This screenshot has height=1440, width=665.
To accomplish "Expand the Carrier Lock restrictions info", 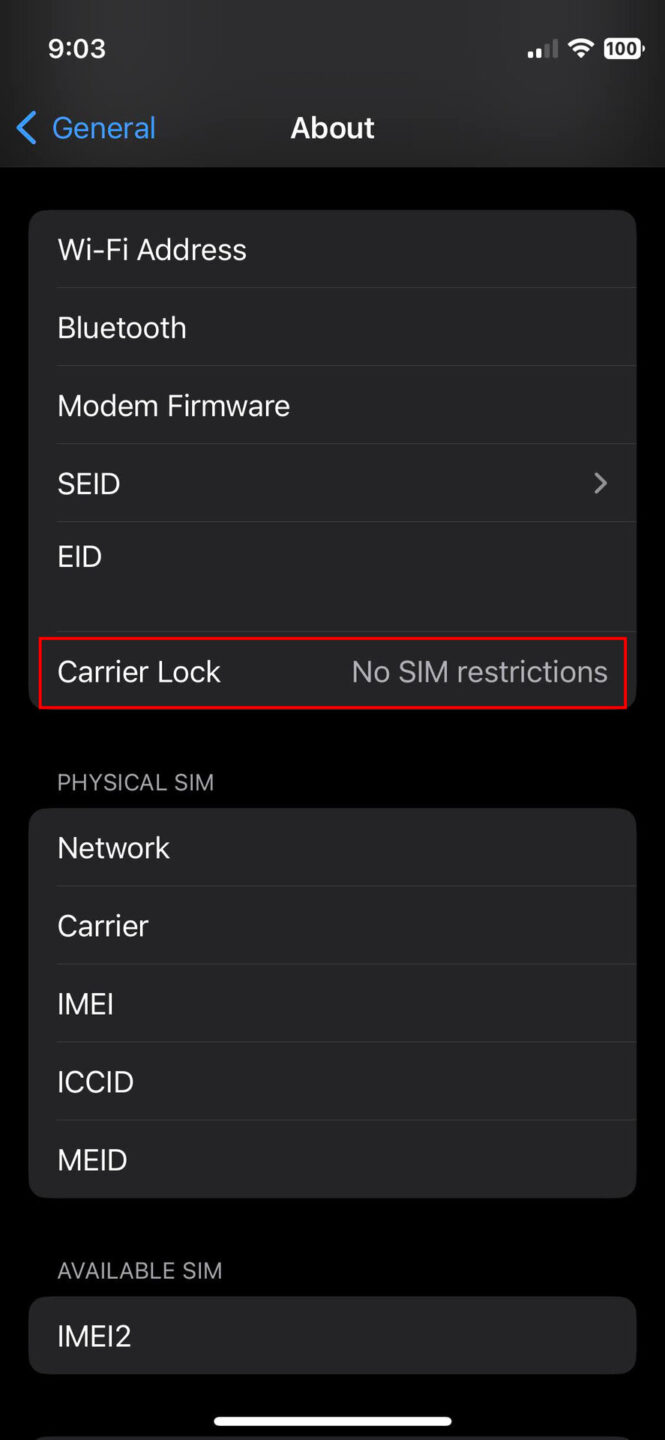I will 332,673.
